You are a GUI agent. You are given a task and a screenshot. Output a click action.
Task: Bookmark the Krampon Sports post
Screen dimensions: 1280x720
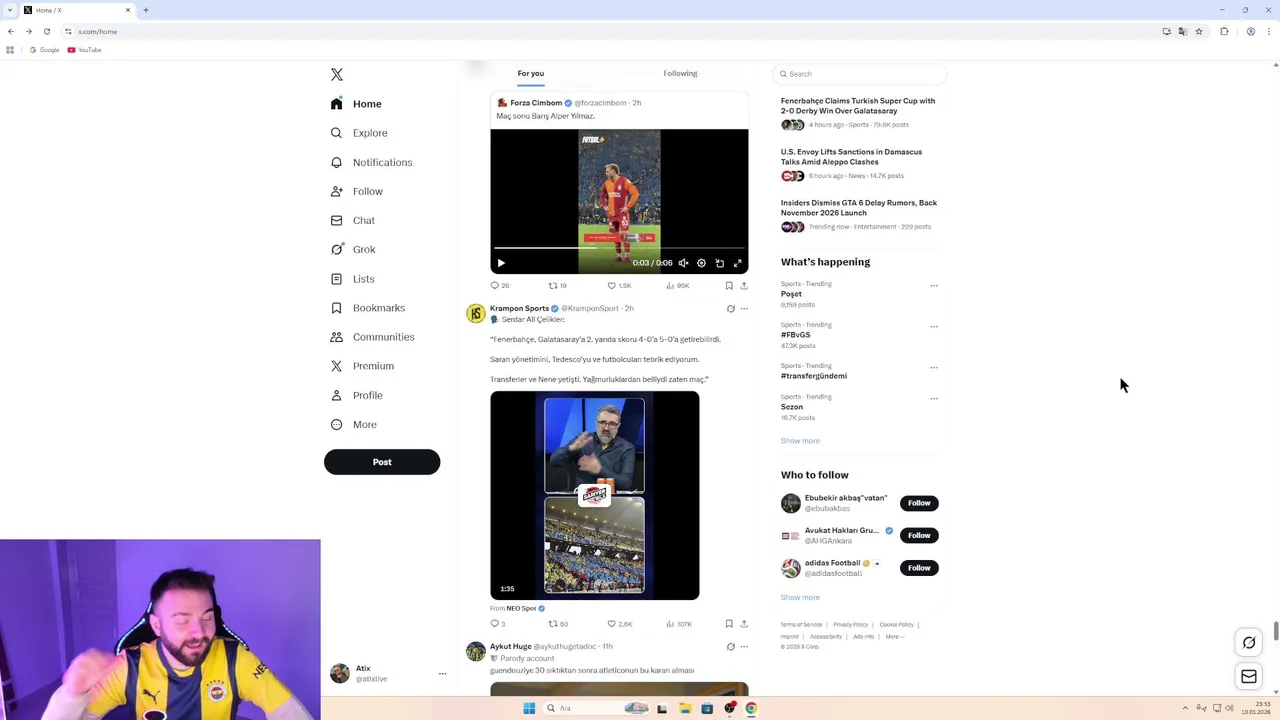pos(729,624)
